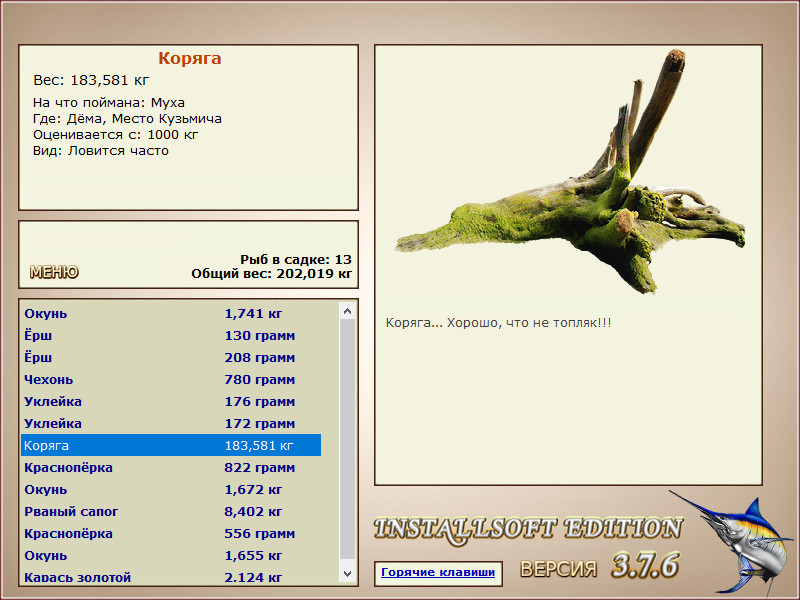Select the Чехонь 780 грамм row
This screenshot has width=800, height=600.
(x=171, y=380)
